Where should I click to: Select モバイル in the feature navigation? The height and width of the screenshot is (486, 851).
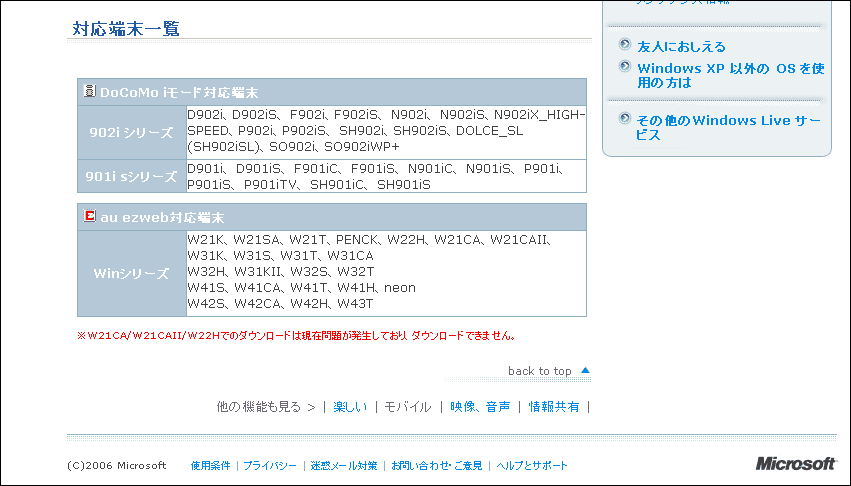coord(408,407)
